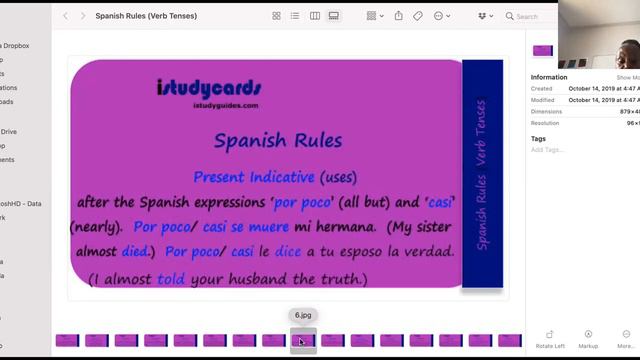
Task: Click the window title Spanish Rules (Verb Tenses)
Action: [x=146, y=16]
